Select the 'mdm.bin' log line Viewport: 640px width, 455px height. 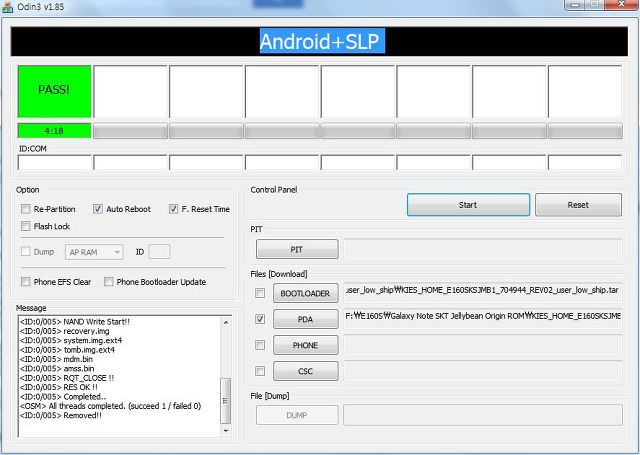coord(56,359)
